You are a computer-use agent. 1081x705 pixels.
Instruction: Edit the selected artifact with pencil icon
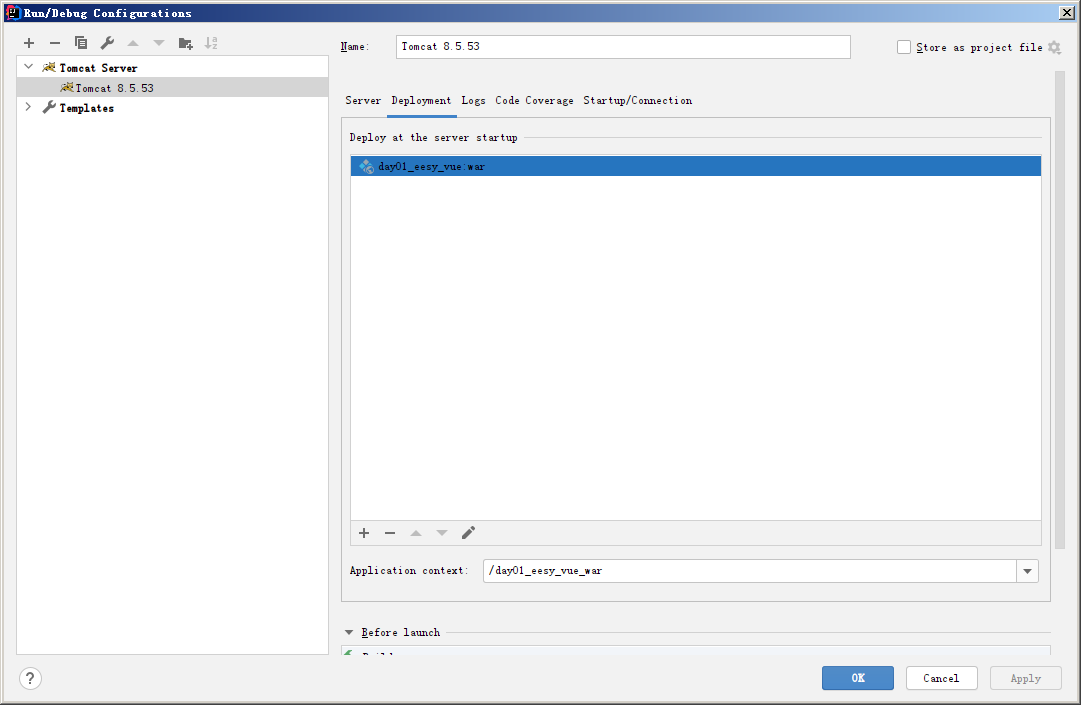point(468,533)
